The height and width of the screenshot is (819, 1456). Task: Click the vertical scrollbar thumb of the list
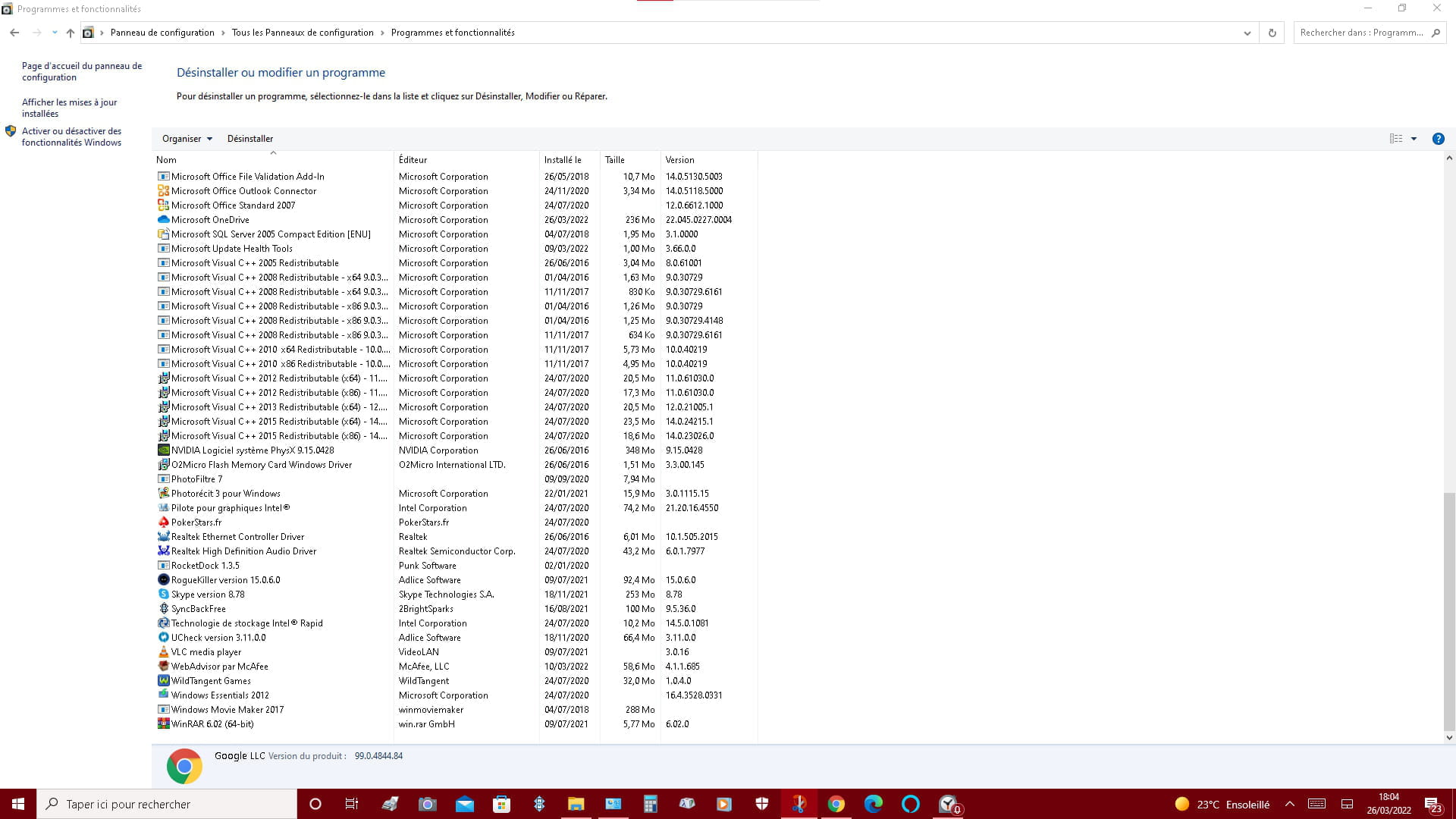click(1449, 610)
